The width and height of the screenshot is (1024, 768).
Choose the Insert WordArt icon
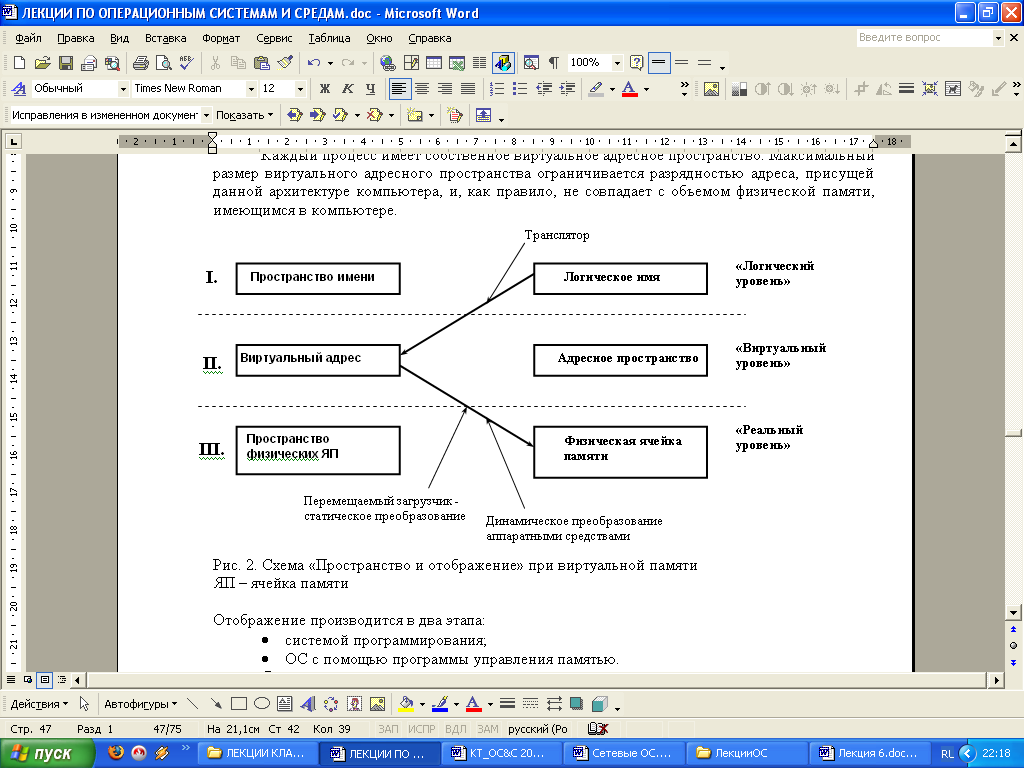coord(308,704)
